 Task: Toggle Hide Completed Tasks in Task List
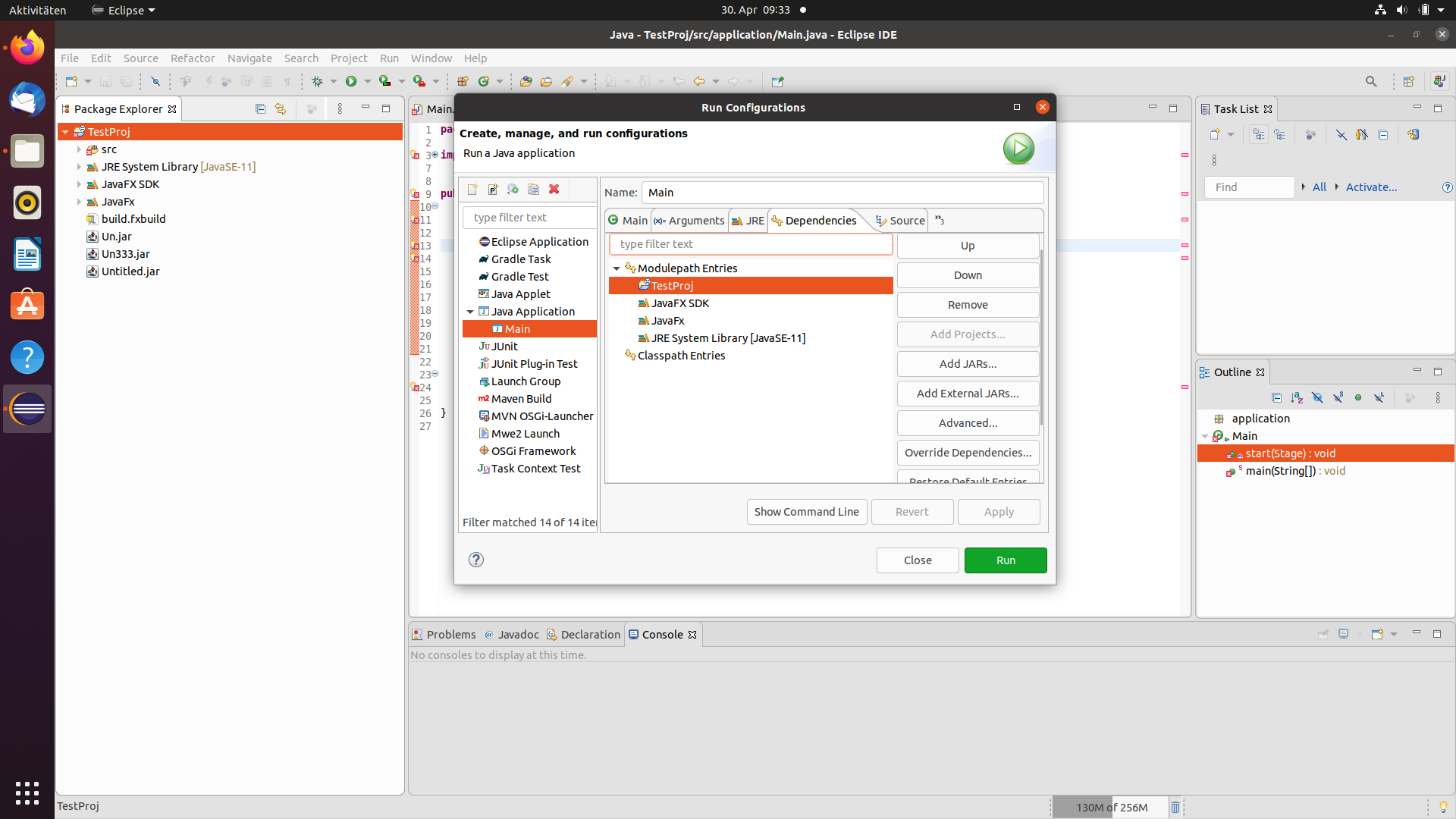coord(1341,135)
